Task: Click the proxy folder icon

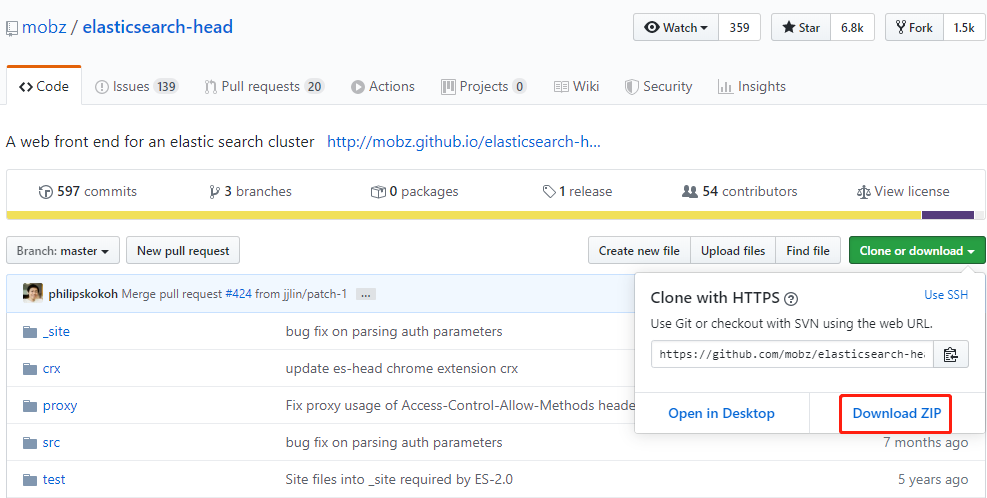Action: 29,405
